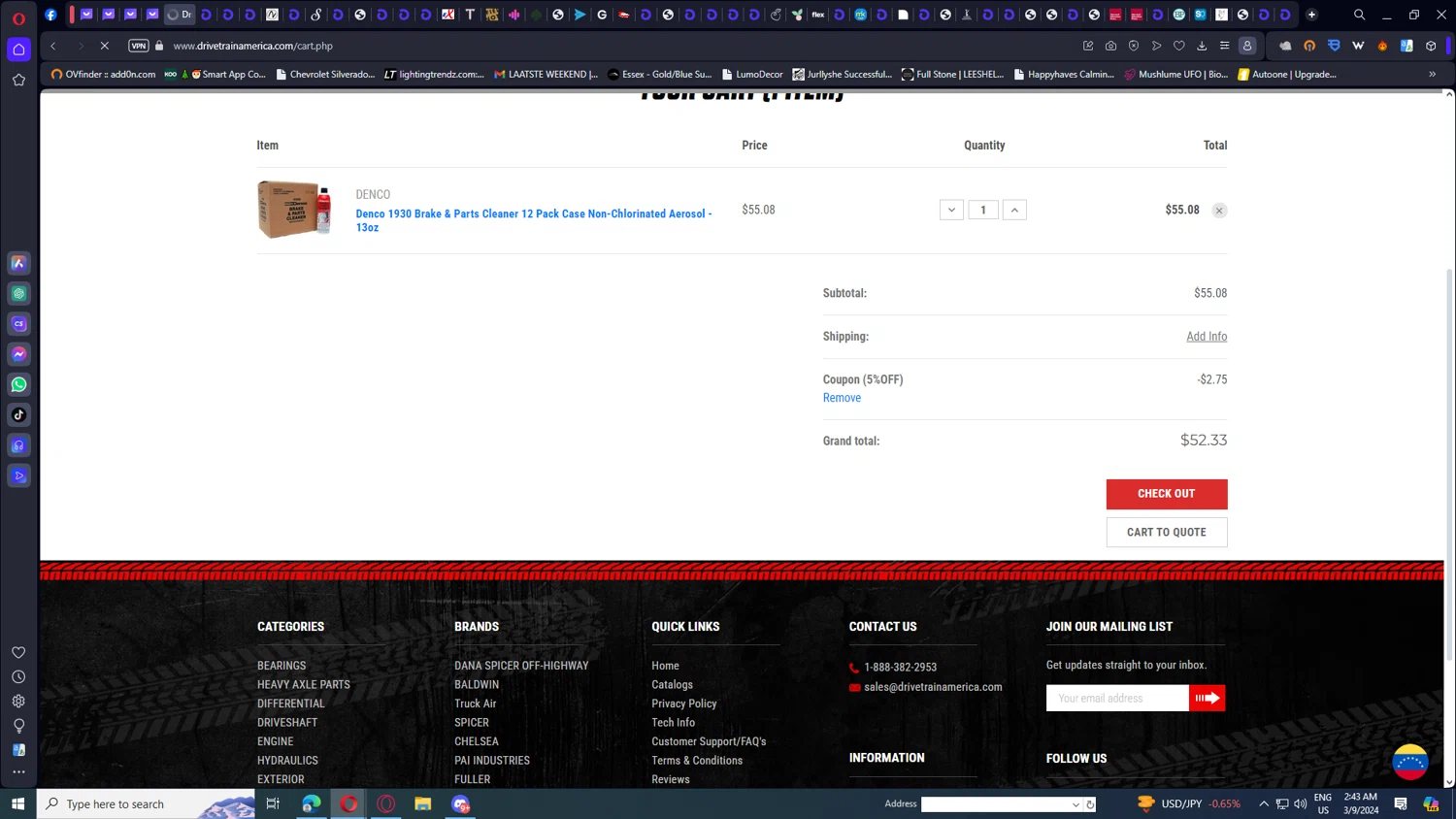Viewport: 1456px width, 819px height.
Task: Open taskbar Address dropdown arrow
Action: [1075, 804]
